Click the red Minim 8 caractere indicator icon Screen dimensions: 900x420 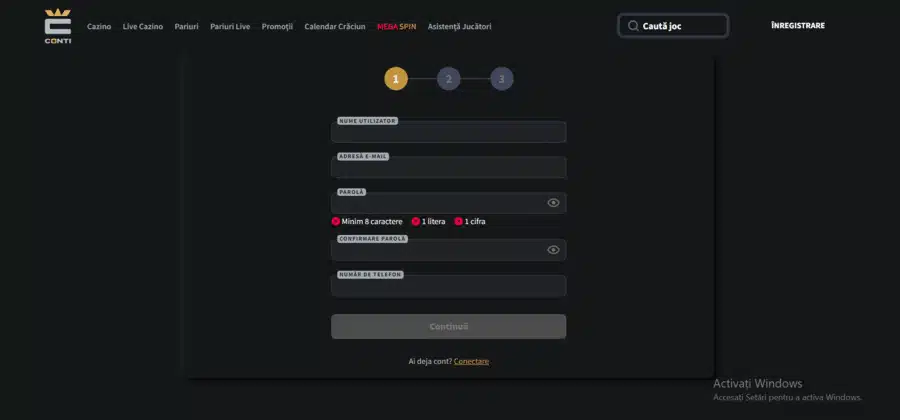336,221
